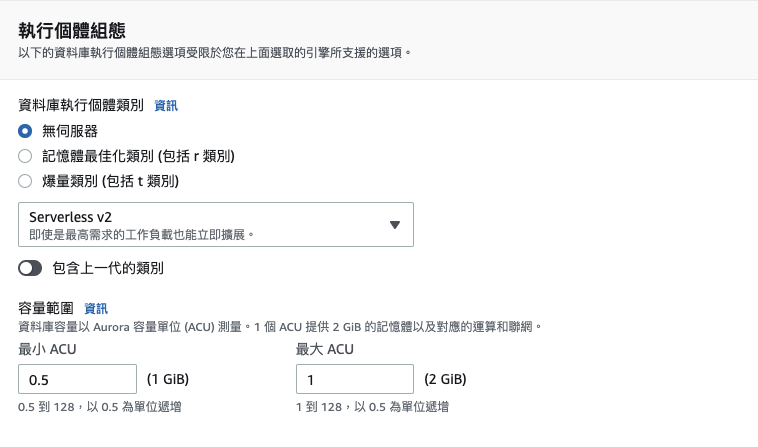758x447 pixels.
Task: Click the (2 GiB) text beside maximum ACU
Action: 446,380
